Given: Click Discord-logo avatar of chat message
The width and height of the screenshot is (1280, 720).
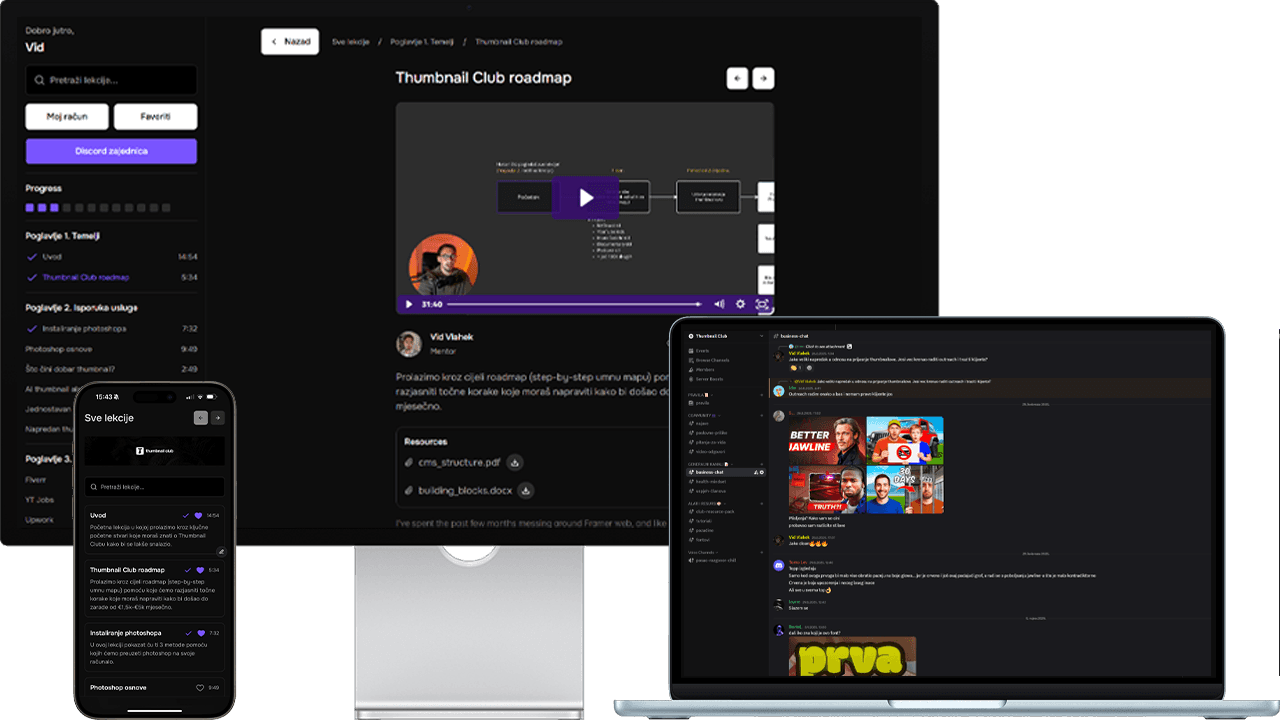Looking at the screenshot, I should click(x=779, y=565).
